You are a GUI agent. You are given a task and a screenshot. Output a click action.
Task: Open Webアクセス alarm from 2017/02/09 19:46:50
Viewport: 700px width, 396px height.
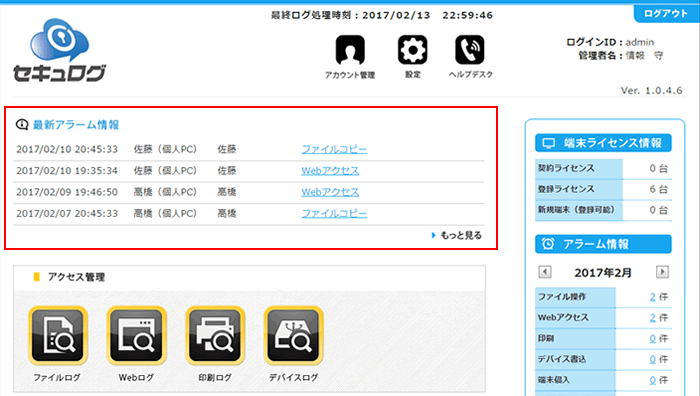tap(330, 192)
